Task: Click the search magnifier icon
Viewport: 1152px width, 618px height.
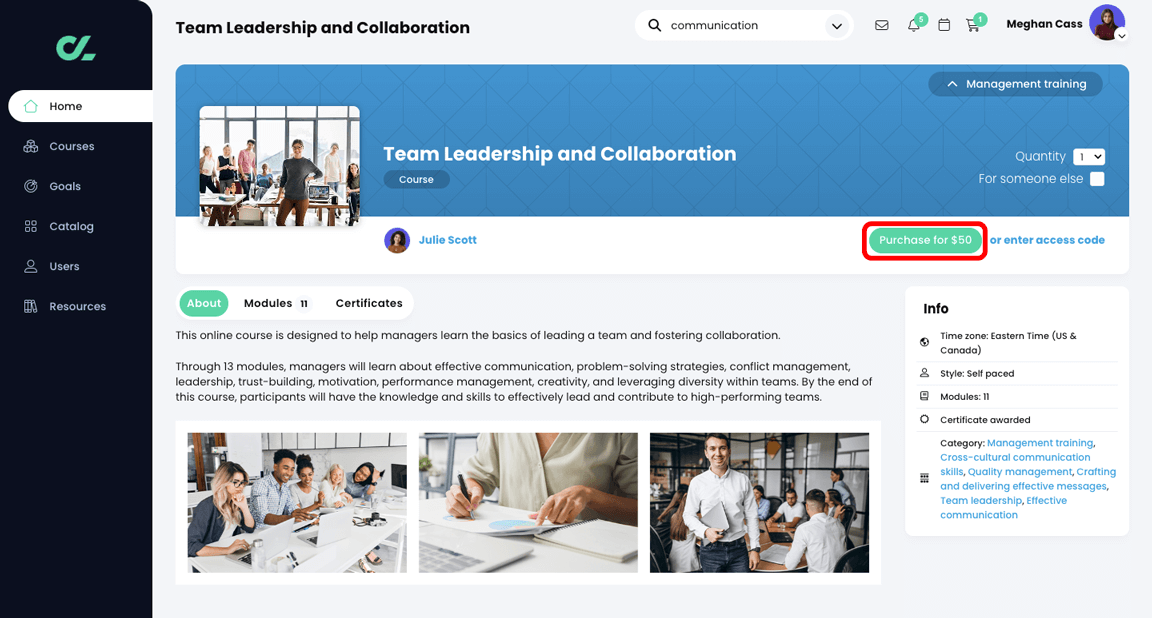Action: (x=654, y=25)
